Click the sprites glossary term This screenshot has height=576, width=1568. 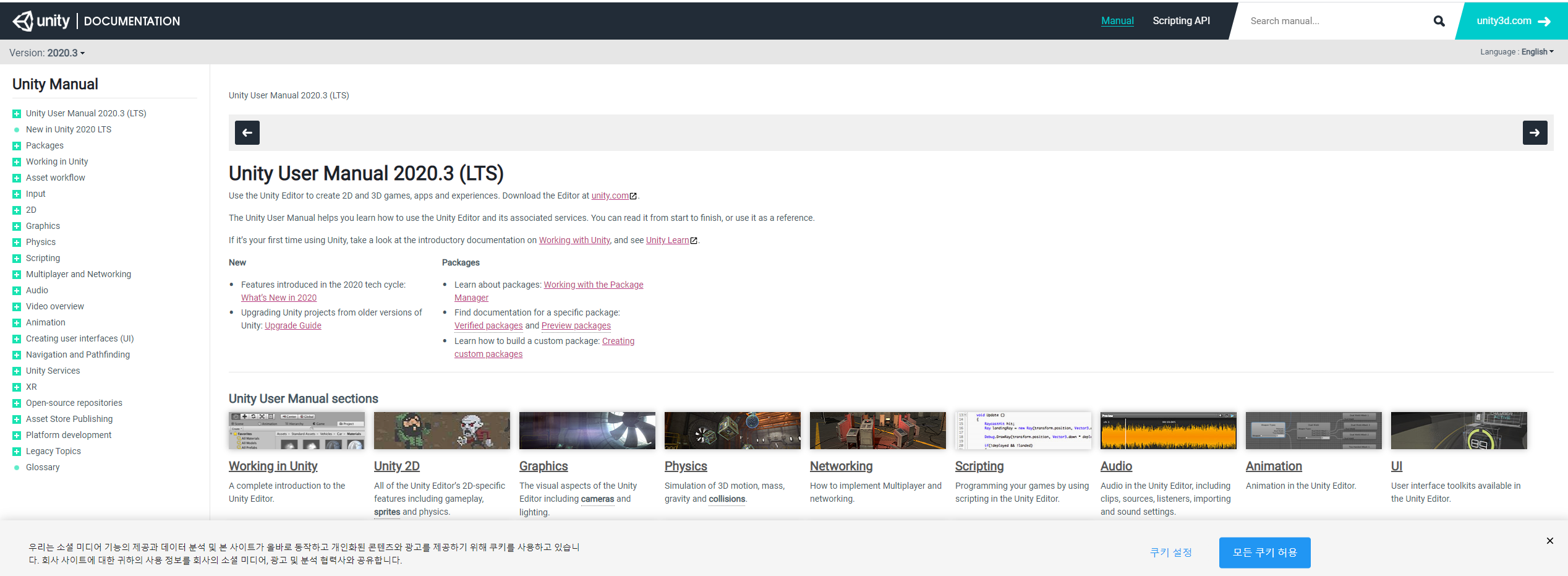coord(387,512)
